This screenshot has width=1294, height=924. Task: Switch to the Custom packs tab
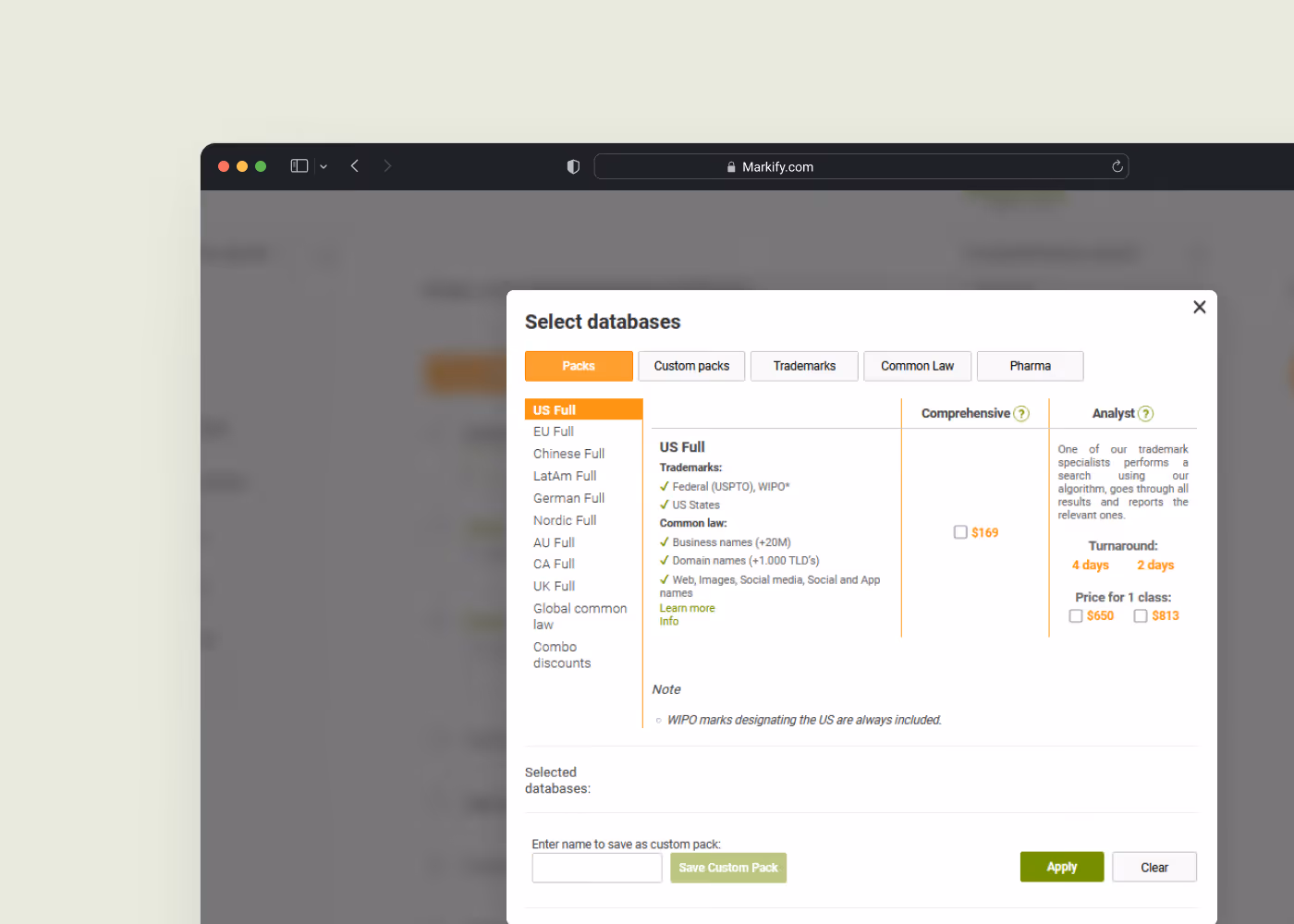(691, 366)
